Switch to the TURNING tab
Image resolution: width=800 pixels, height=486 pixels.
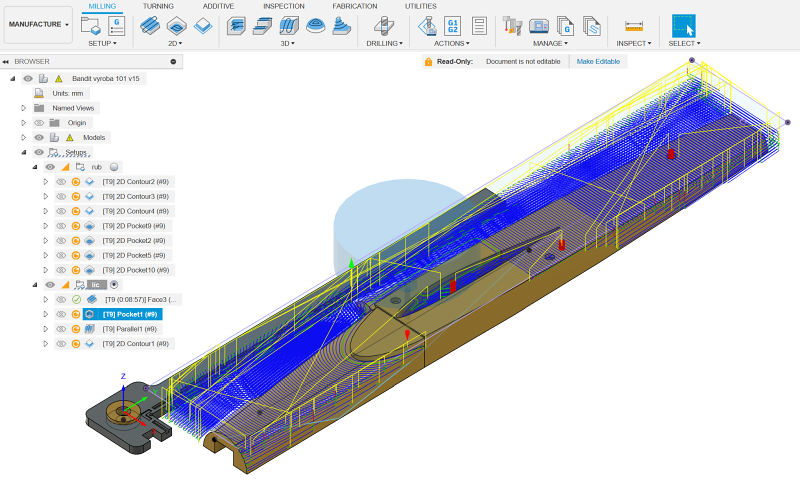click(158, 6)
